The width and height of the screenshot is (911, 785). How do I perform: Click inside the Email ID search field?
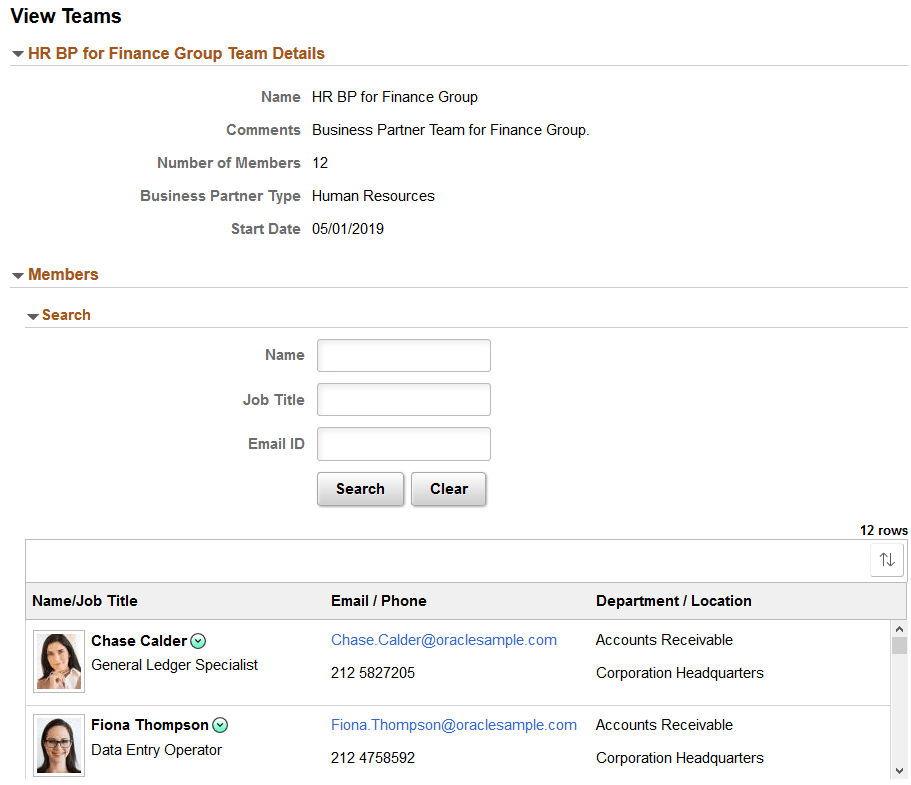[403, 443]
